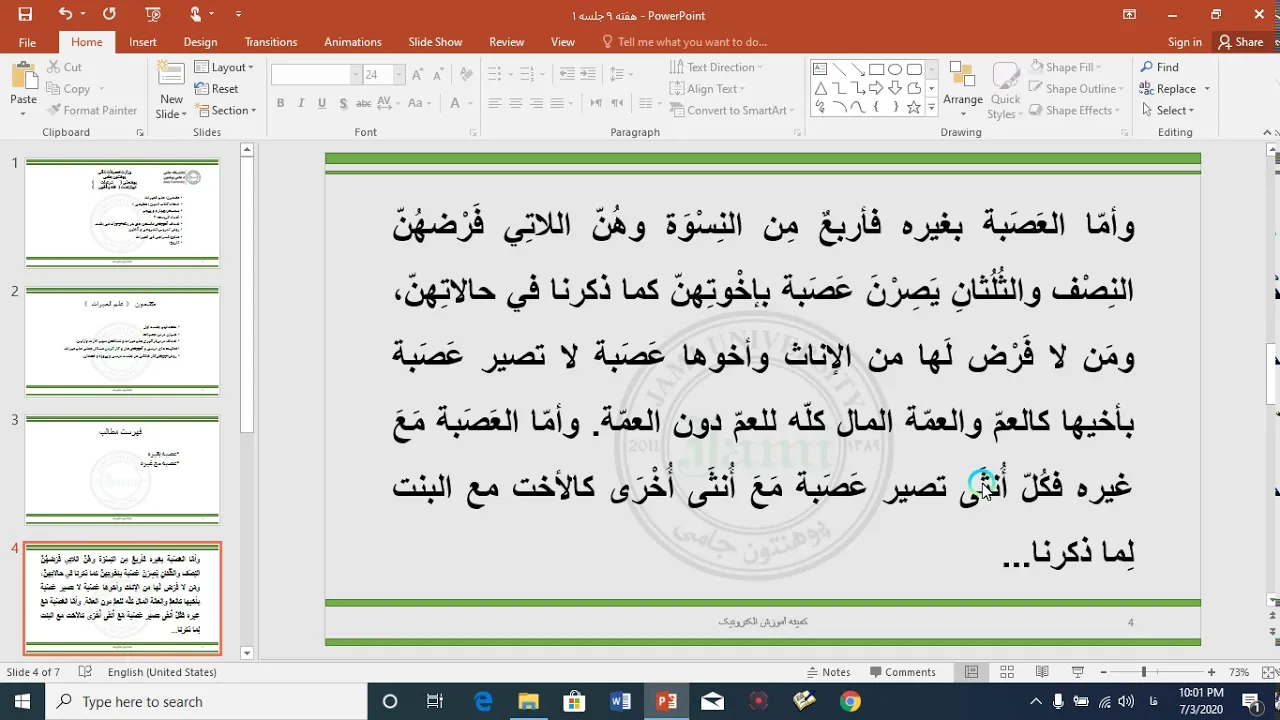
Task: Select the Right Arrow shape in the gallery
Action: 877,88
